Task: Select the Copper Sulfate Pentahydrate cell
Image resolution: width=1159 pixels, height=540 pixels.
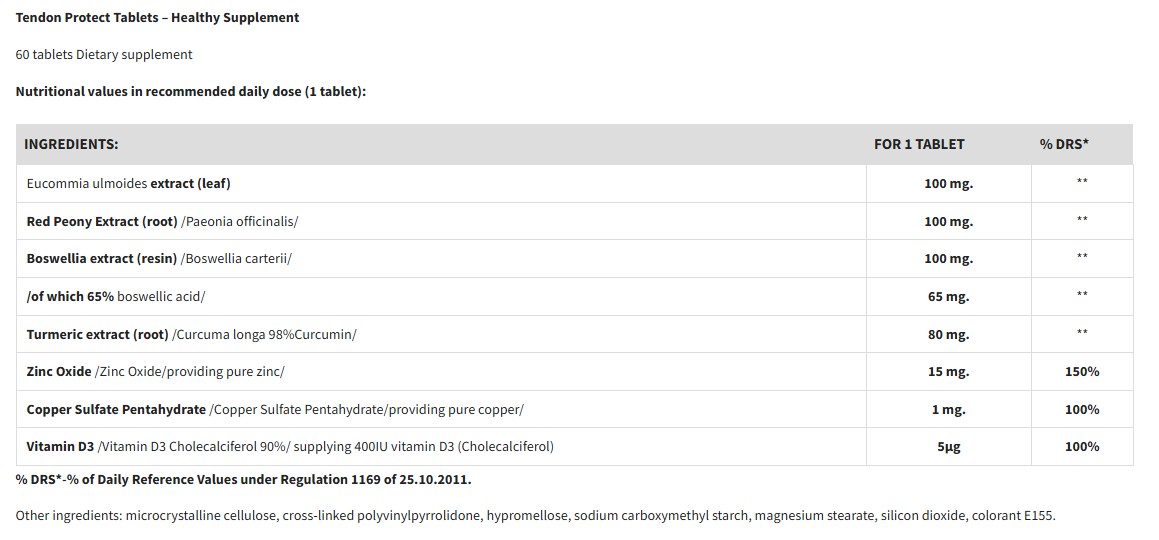Action: 275,409
